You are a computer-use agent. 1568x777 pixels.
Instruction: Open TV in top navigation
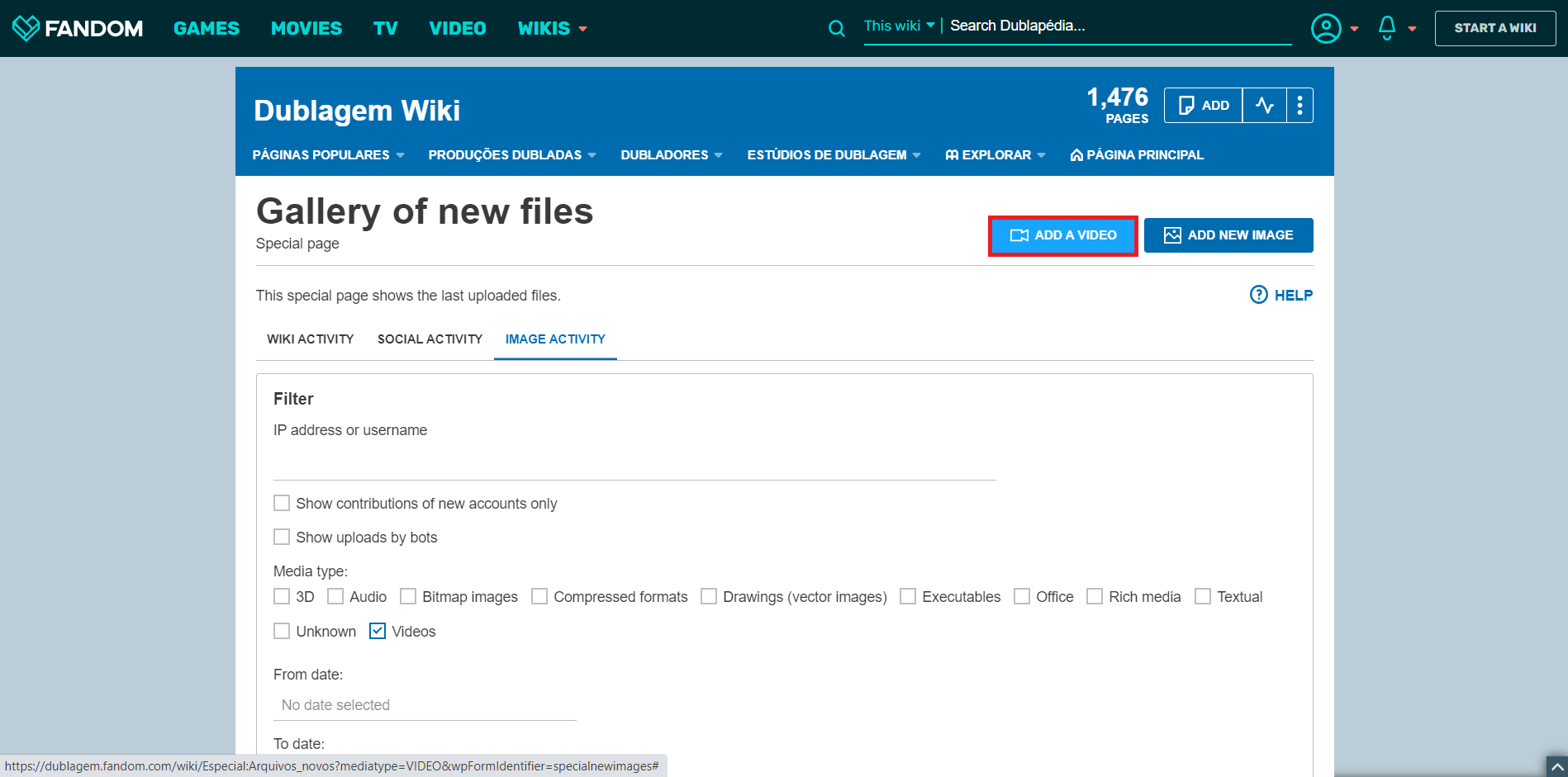pyautogui.click(x=386, y=28)
